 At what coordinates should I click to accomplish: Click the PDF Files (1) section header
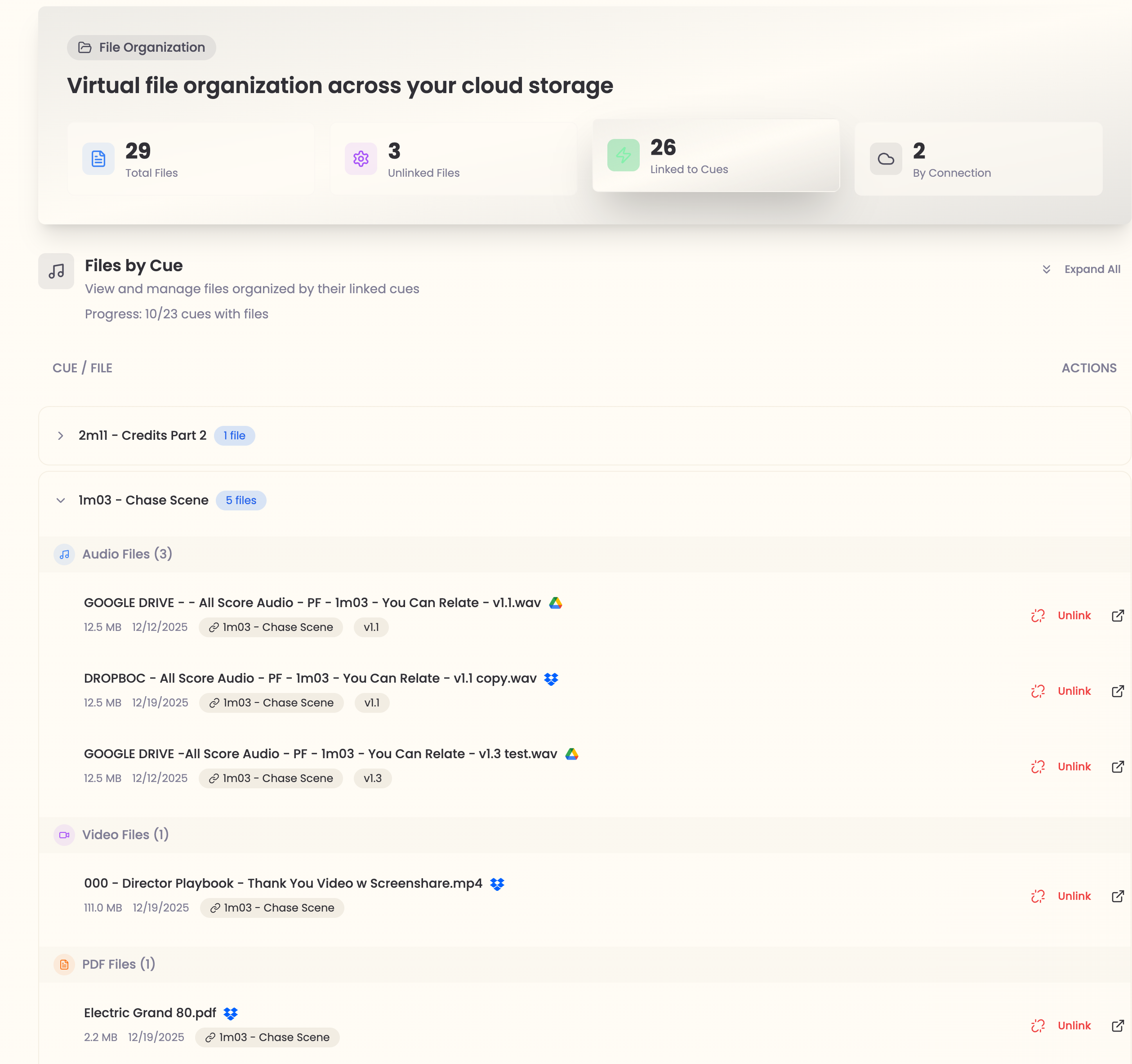point(585,964)
